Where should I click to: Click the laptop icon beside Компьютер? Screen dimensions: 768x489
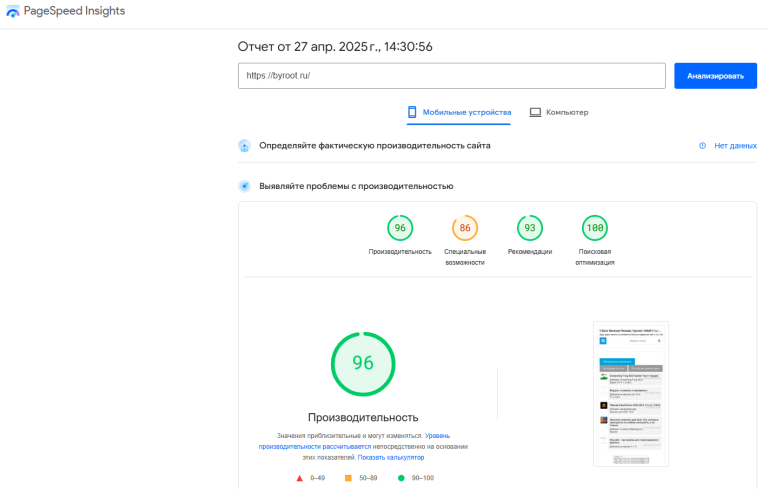point(535,113)
